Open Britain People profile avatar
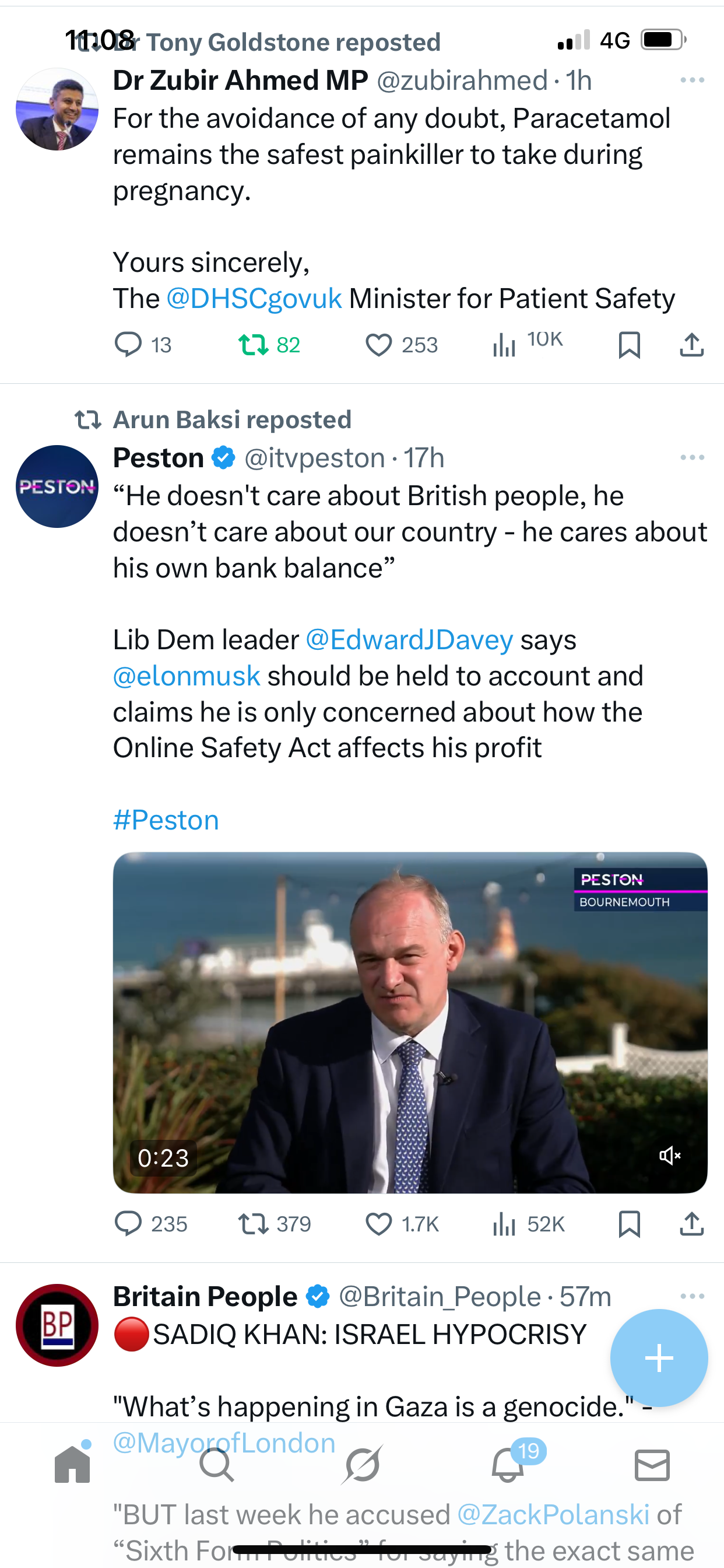This screenshot has width=724, height=1568. point(57,1325)
